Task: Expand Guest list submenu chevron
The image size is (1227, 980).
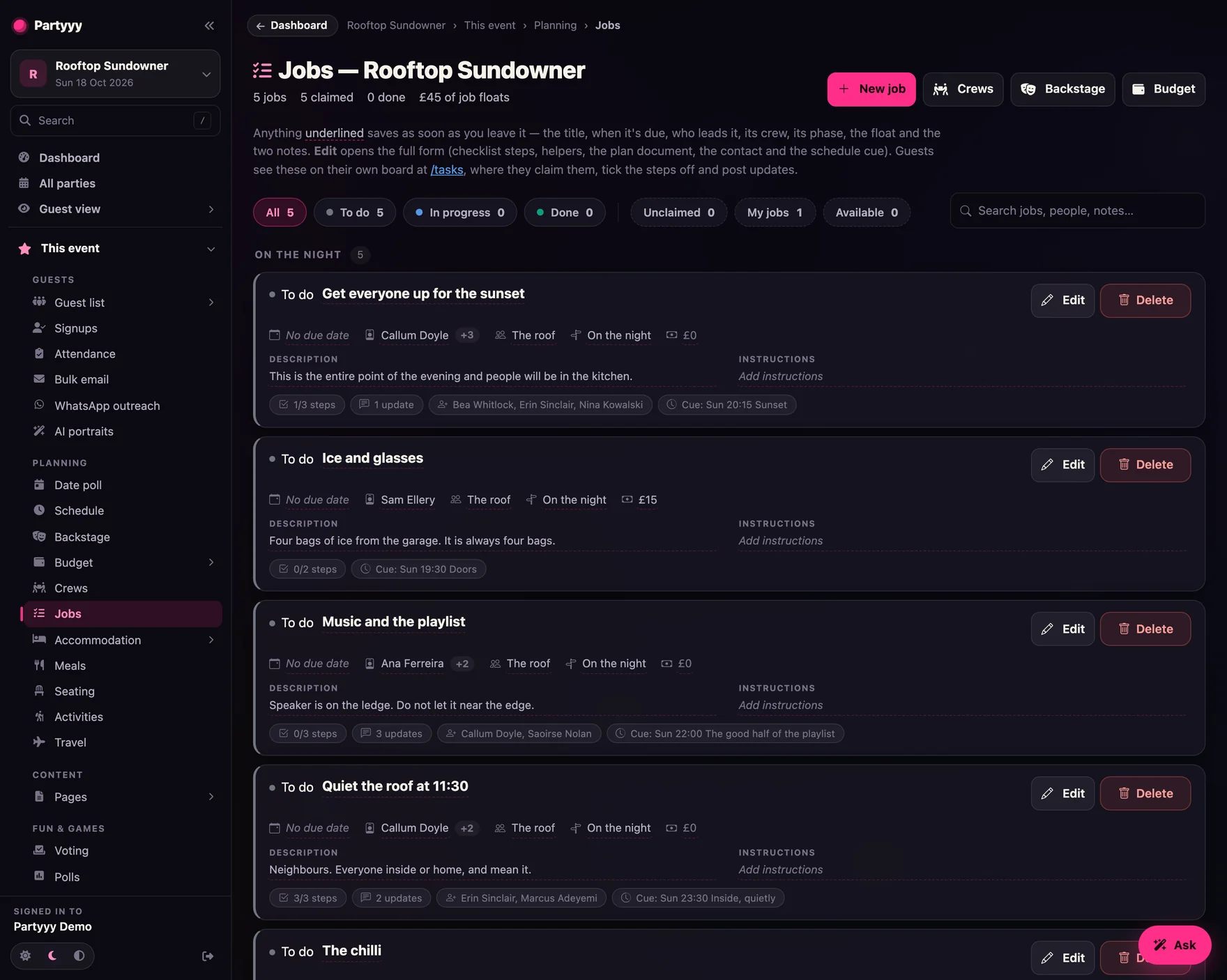Action: [x=211, y=303]
